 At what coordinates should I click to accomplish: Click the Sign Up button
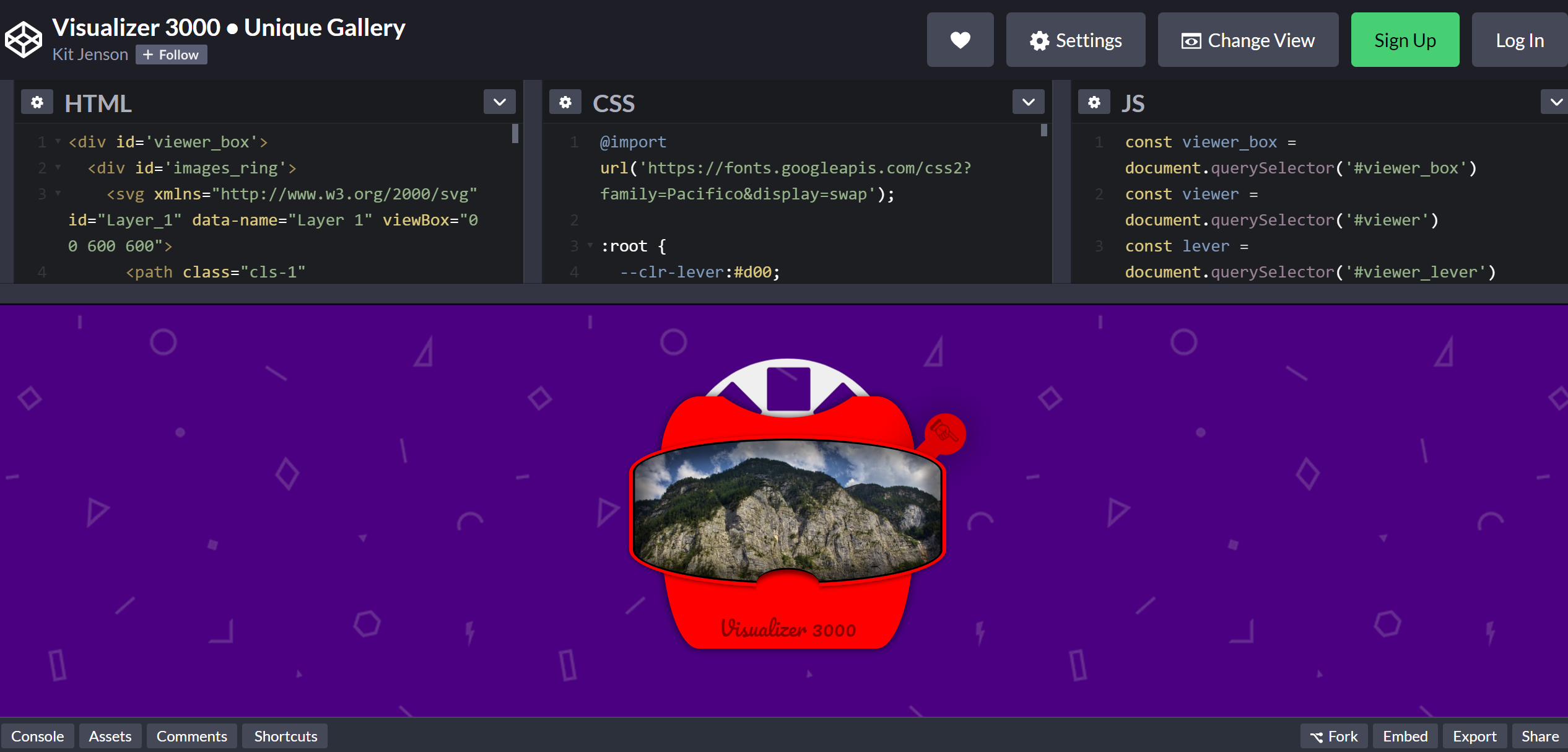point(1405,40)
